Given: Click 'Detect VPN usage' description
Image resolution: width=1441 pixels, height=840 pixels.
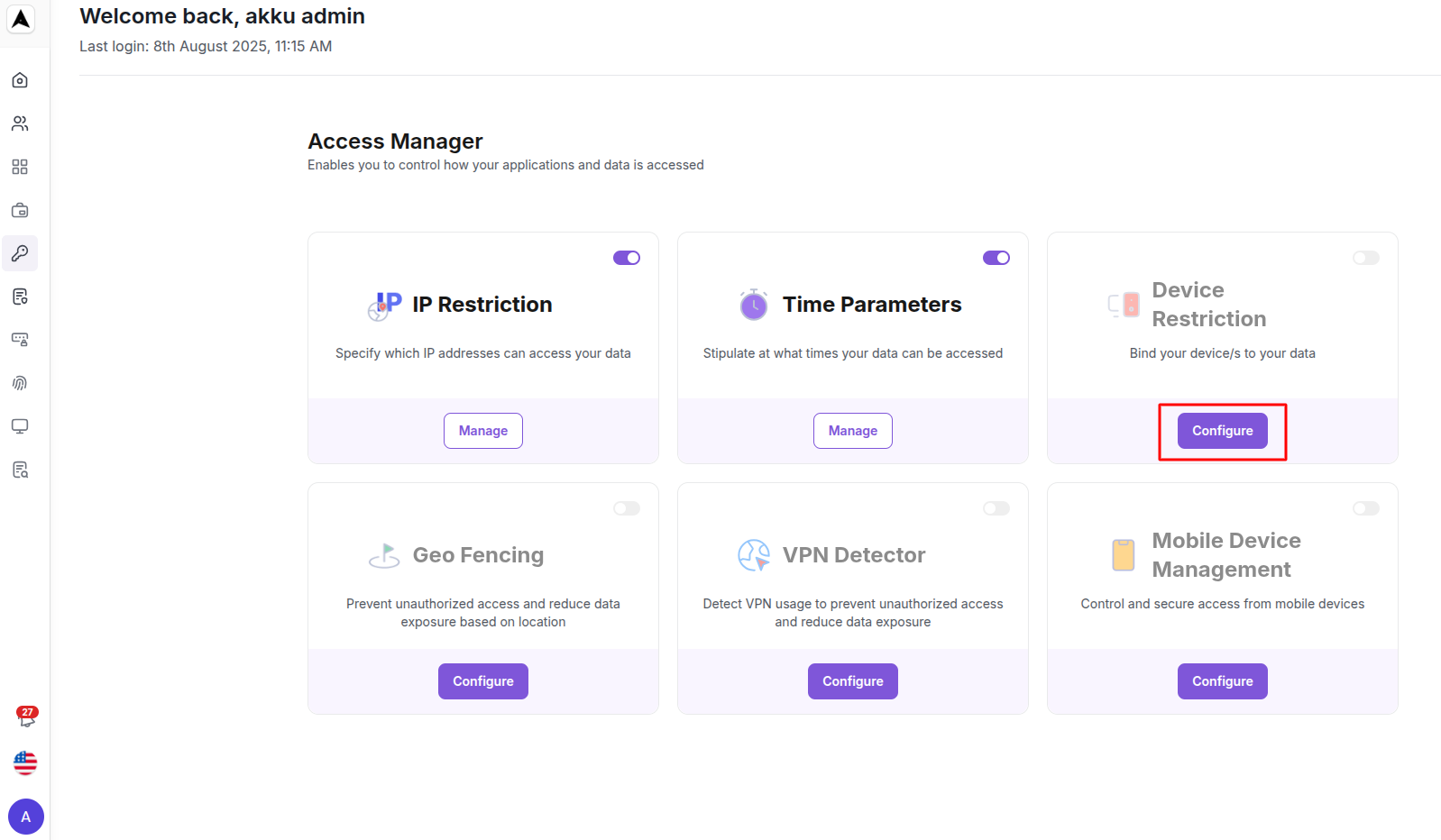Looking at the screenshot, I should (853, 613).
